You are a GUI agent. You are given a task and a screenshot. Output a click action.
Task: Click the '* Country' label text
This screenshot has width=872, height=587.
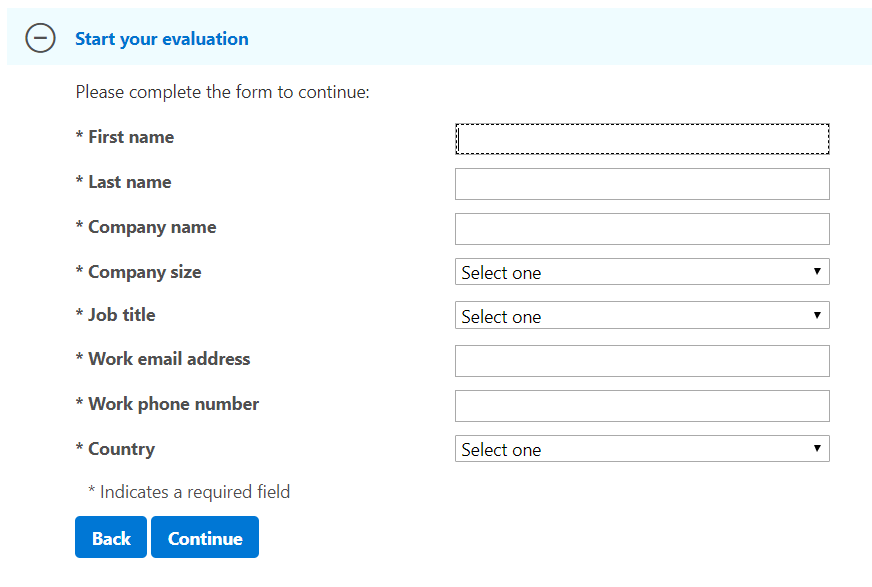tap(116, 449)
